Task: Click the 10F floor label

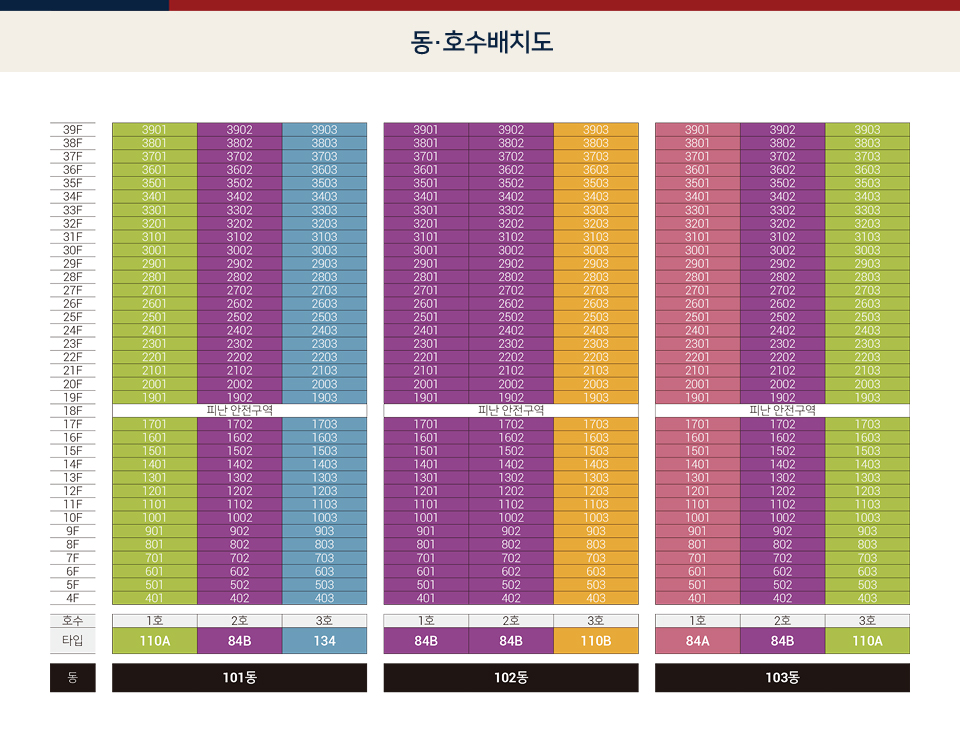Action: (x=72, y=517)
